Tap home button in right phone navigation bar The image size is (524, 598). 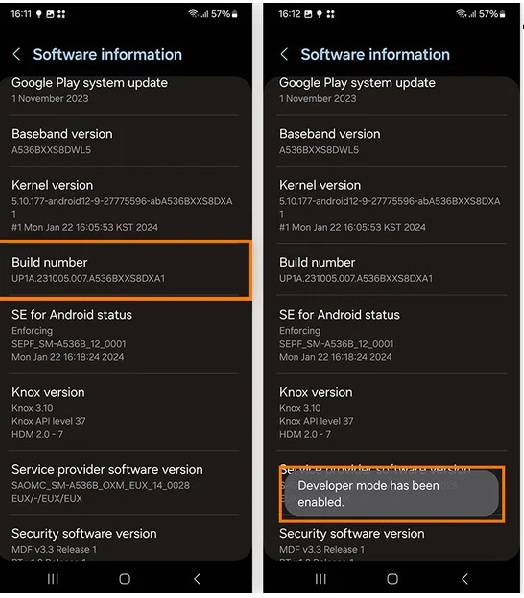tap(392, 579)
